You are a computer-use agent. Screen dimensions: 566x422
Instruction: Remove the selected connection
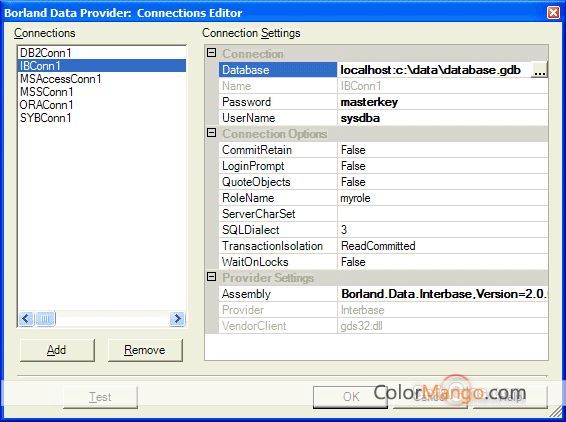click(145, 350)
